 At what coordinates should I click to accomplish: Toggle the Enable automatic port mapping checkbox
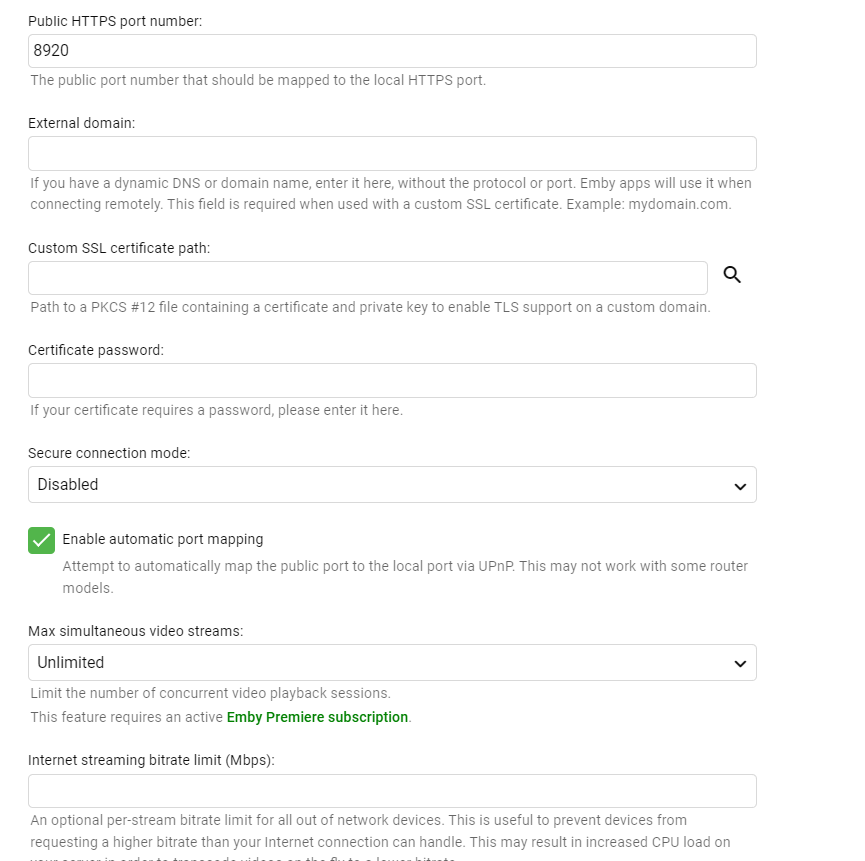(x=42, y=540)
